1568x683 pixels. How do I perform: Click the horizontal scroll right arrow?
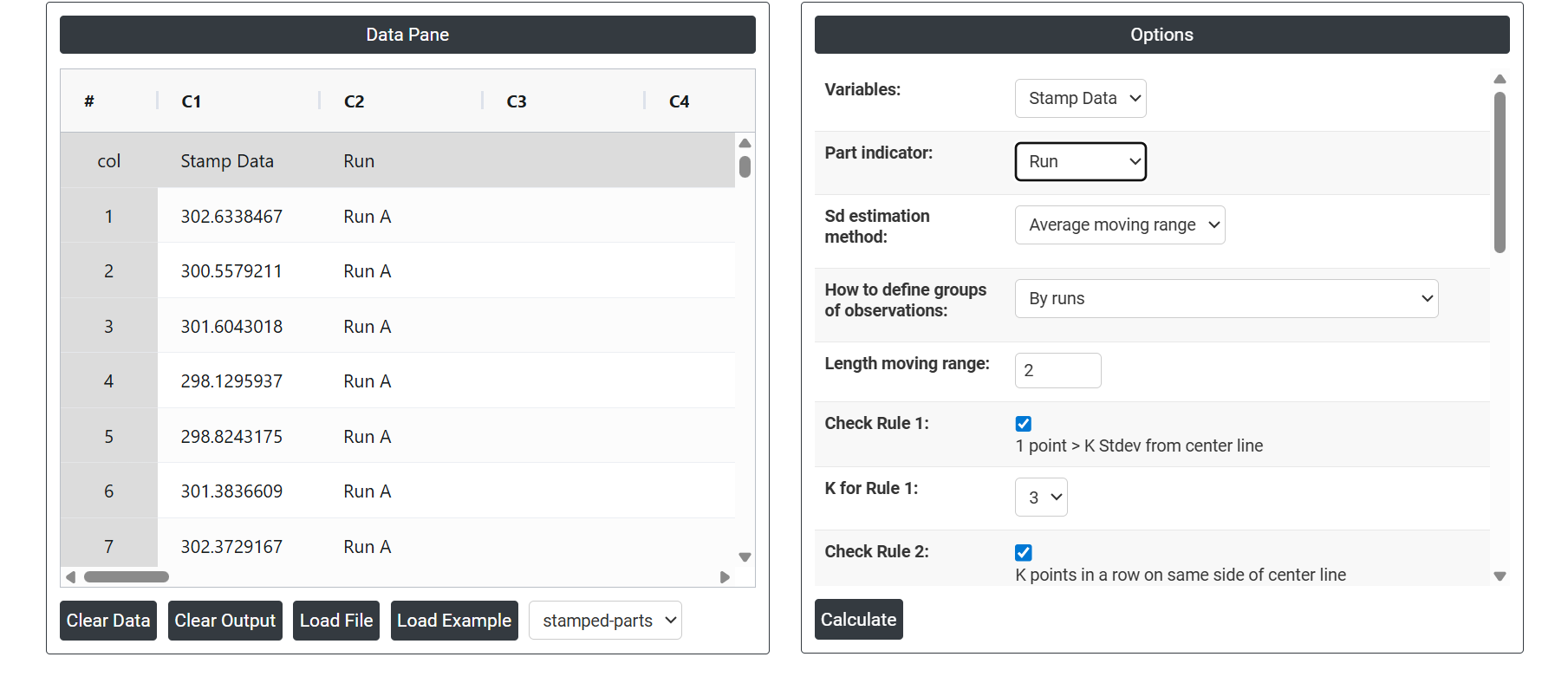(725, 577)
